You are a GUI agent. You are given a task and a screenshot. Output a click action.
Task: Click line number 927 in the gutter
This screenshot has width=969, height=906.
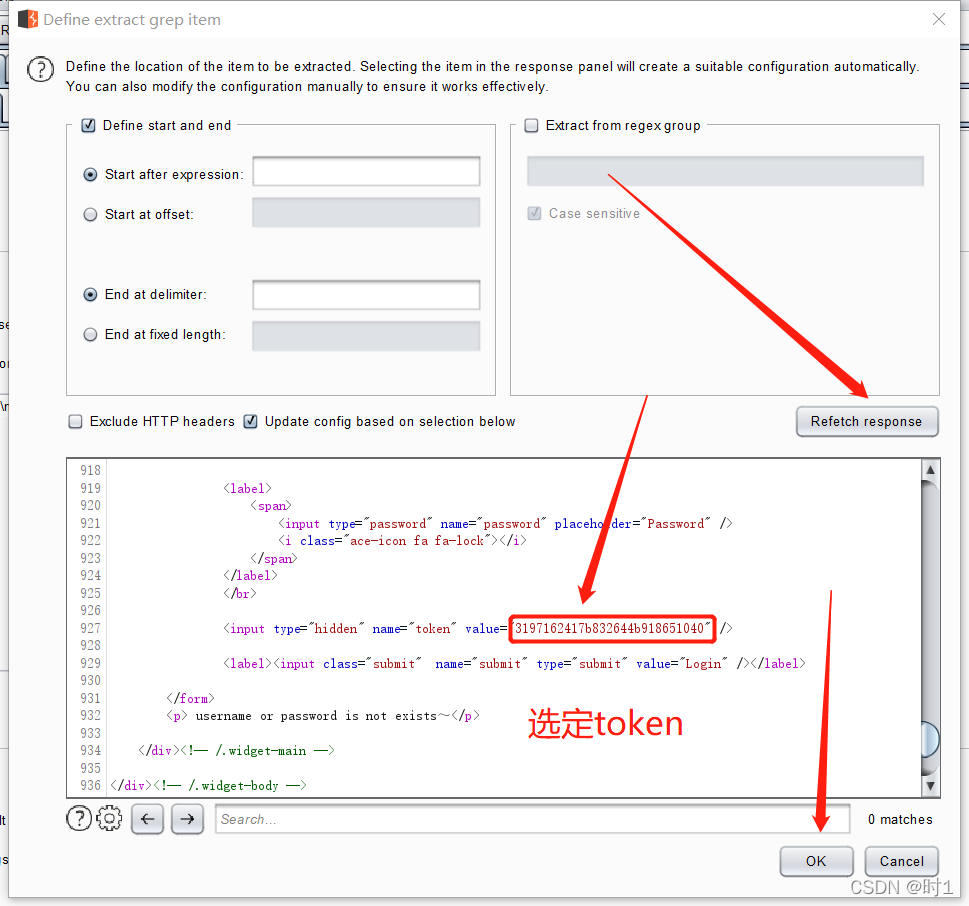click(x=90, y=629)
